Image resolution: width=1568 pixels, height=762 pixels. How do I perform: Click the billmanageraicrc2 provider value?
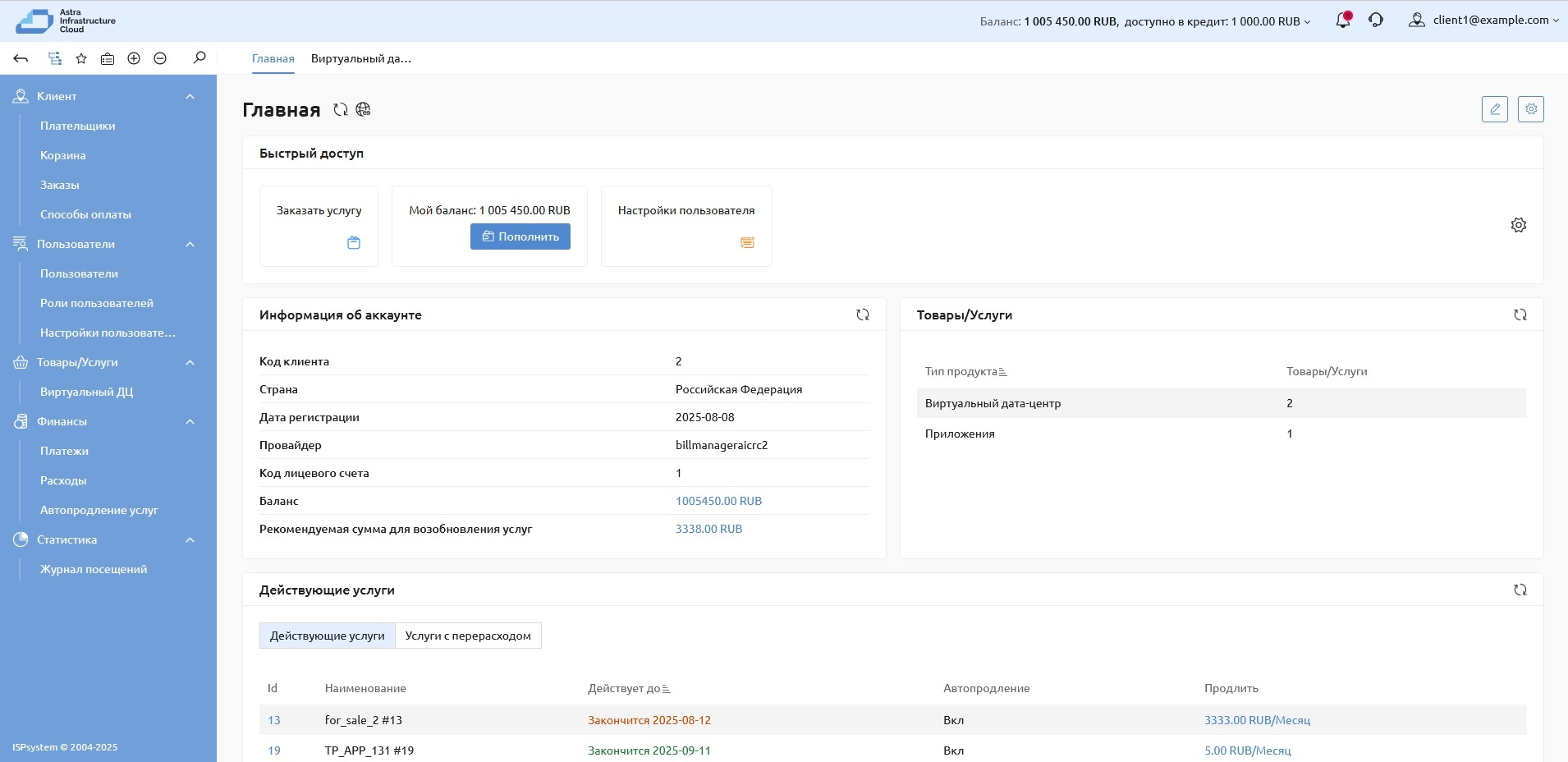[722, 445]
